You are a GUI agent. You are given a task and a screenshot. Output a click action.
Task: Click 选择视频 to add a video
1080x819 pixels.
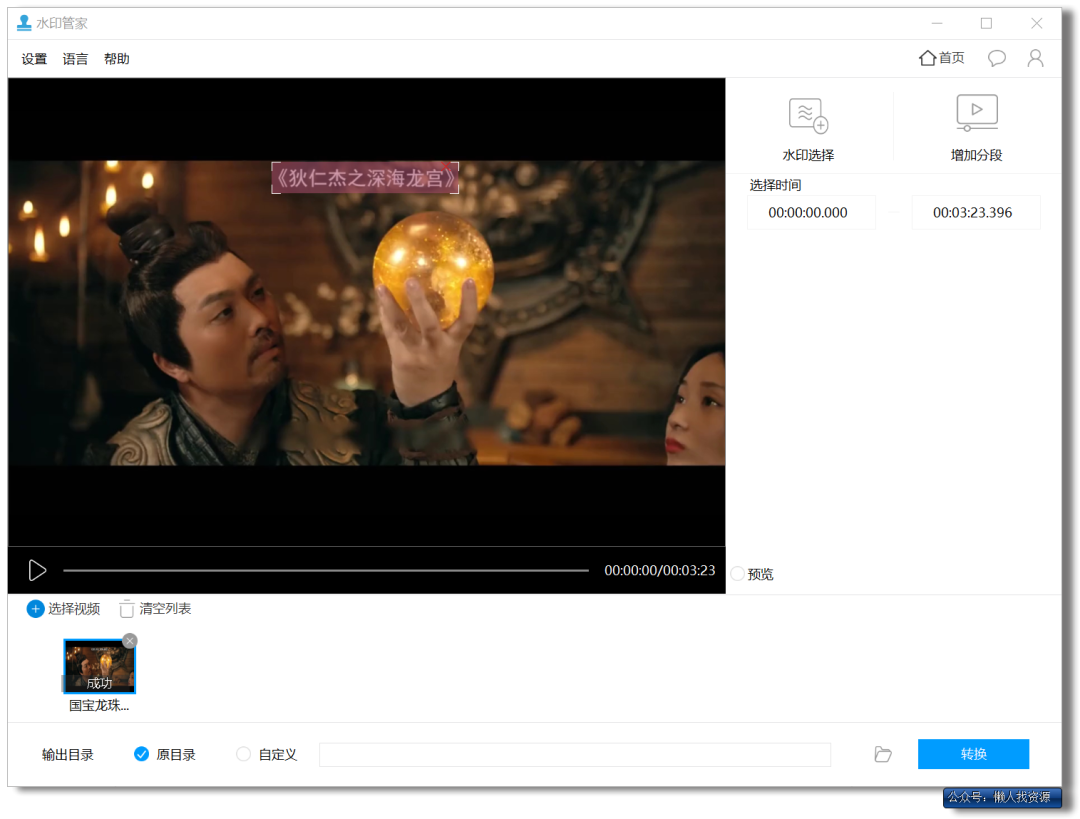click(63, 609)
